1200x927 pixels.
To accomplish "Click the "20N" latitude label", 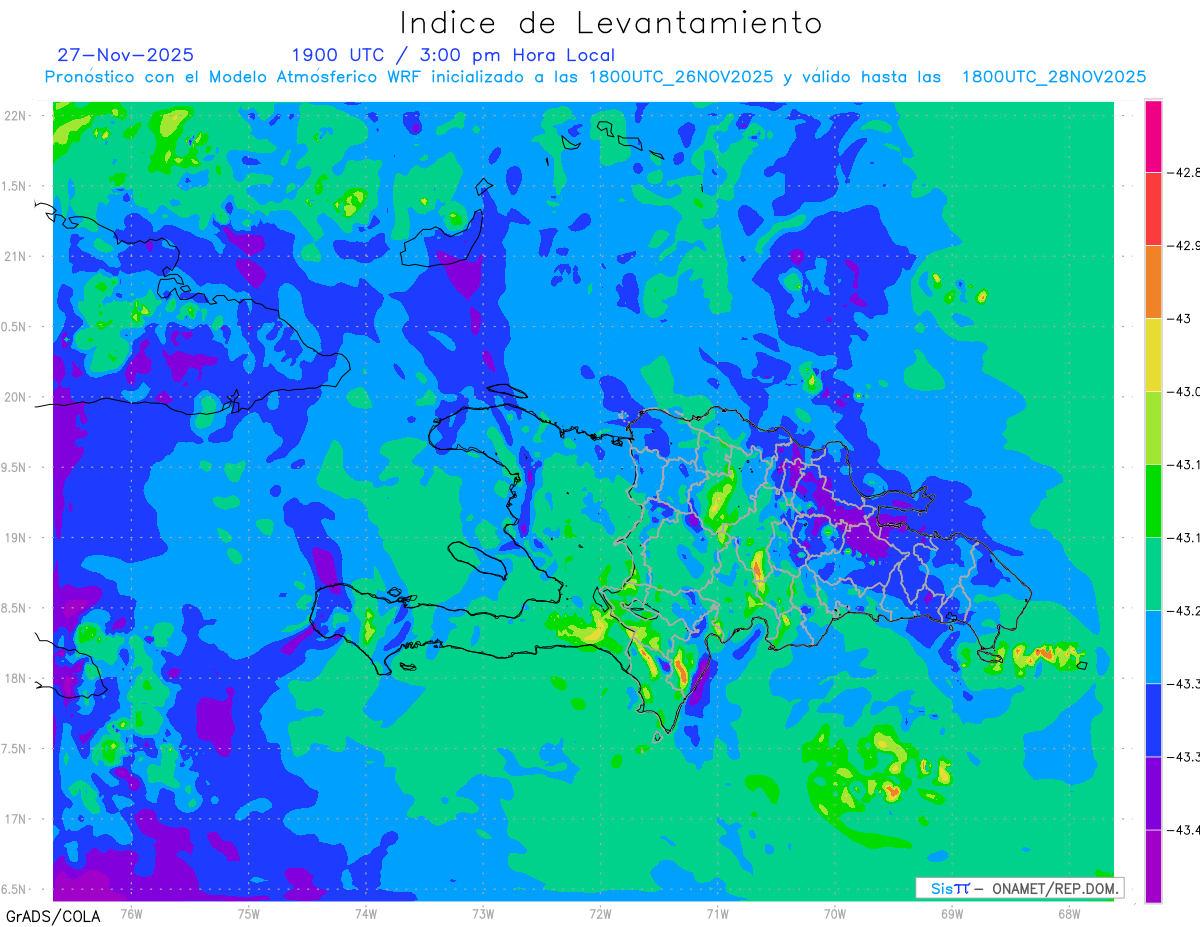I will [x=17, y=397].
